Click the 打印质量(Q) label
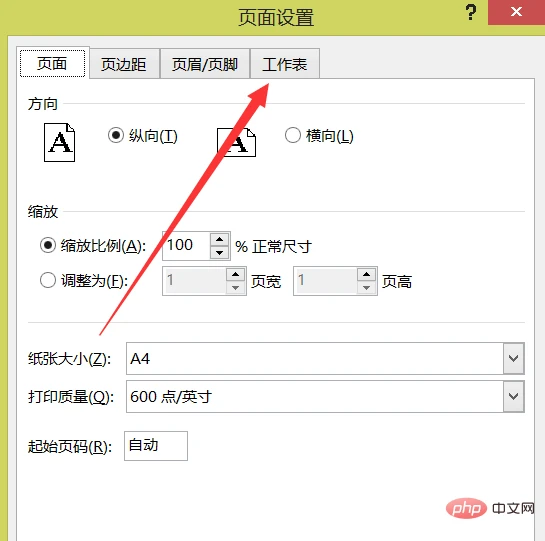545x541 pixels. pos(71,397)
